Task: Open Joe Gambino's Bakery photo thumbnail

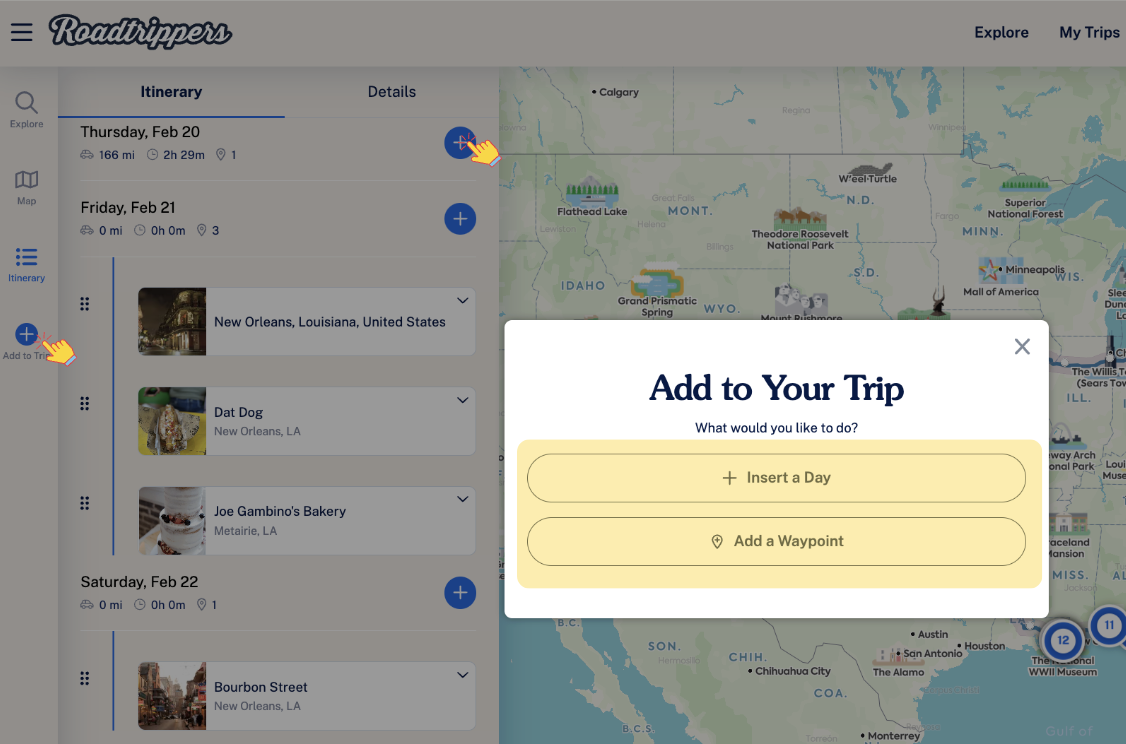Action: (172, 521)
